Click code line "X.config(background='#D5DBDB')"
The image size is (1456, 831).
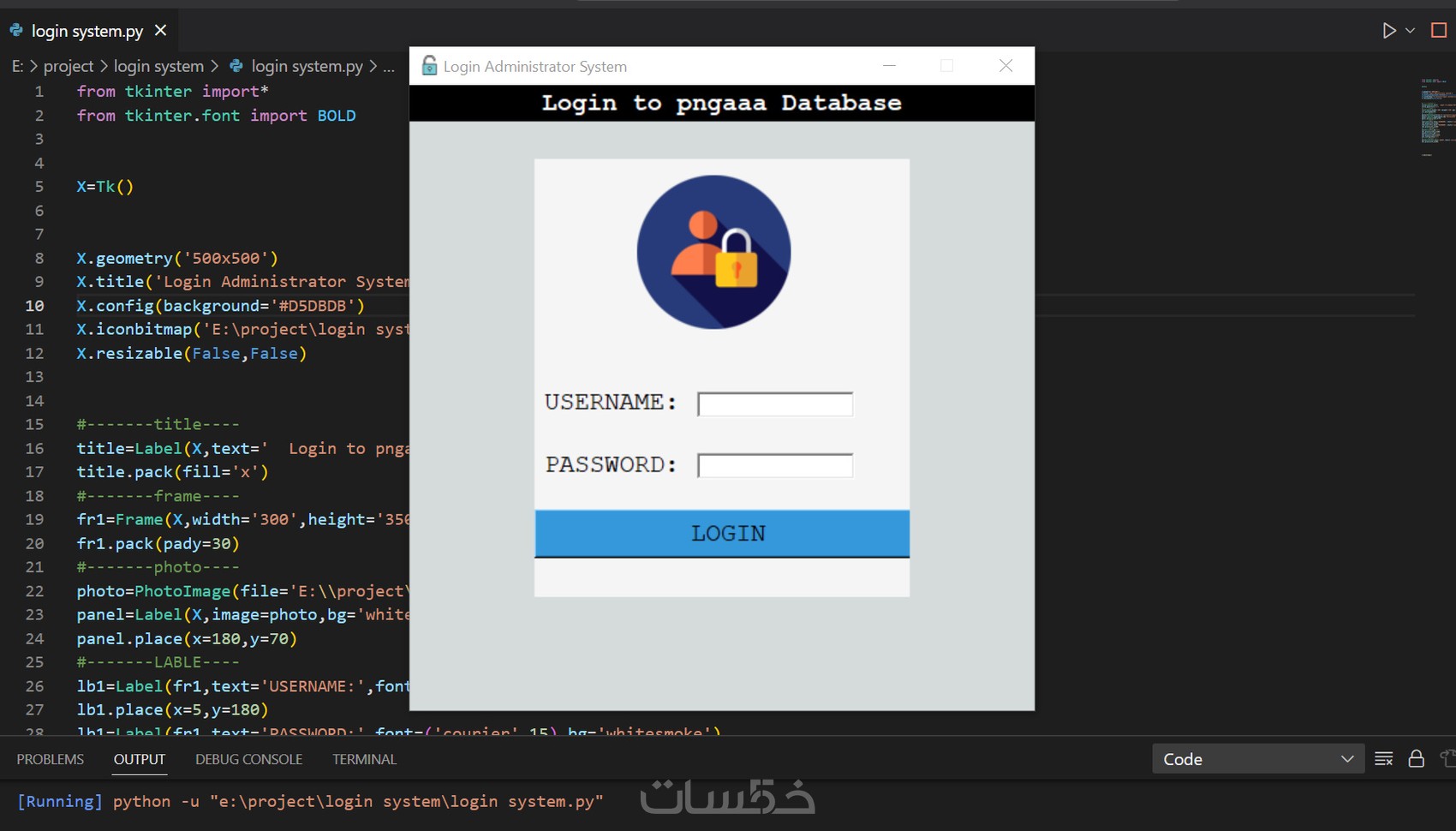(x=221, y=306)
